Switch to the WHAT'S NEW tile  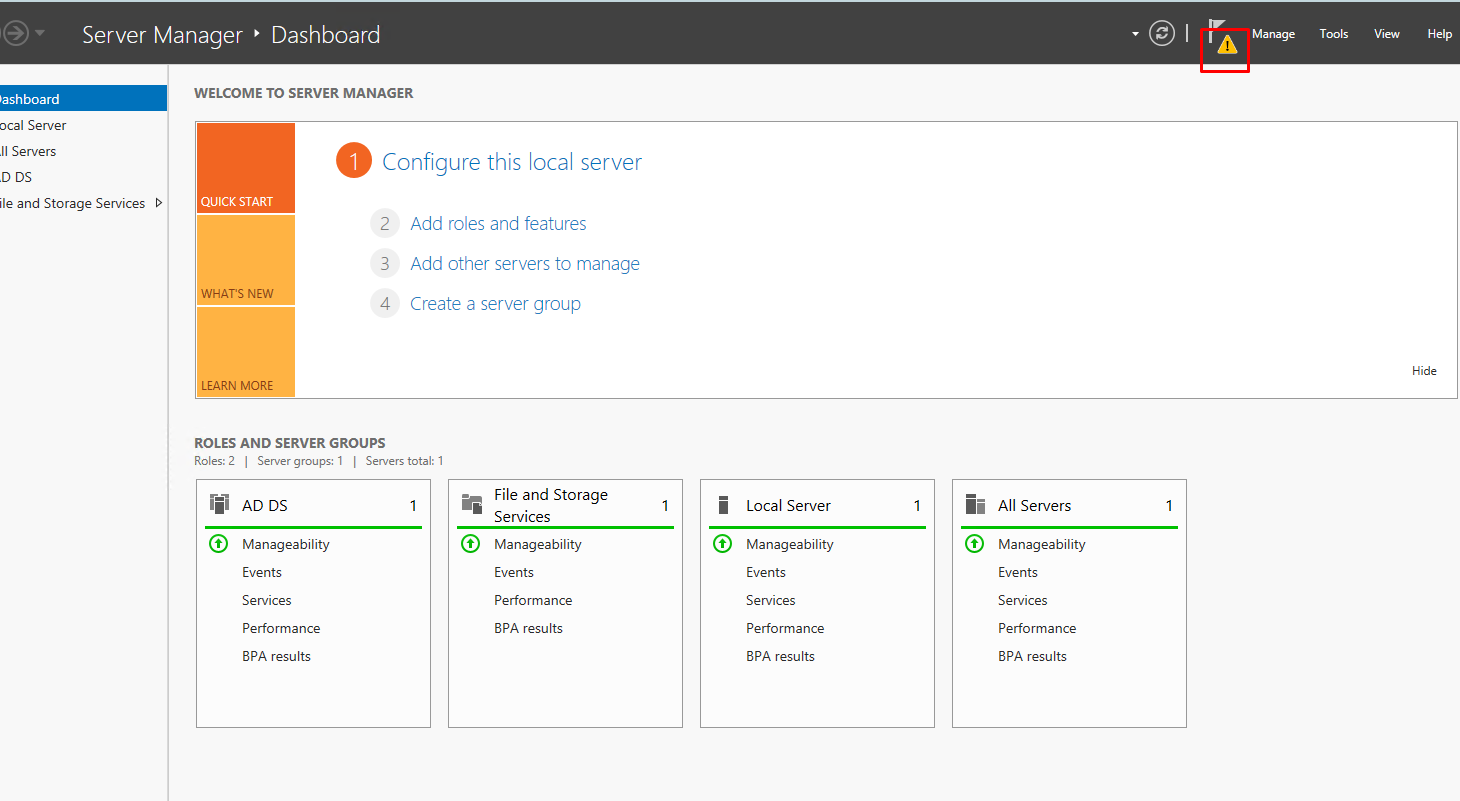[x=246, y=260]
